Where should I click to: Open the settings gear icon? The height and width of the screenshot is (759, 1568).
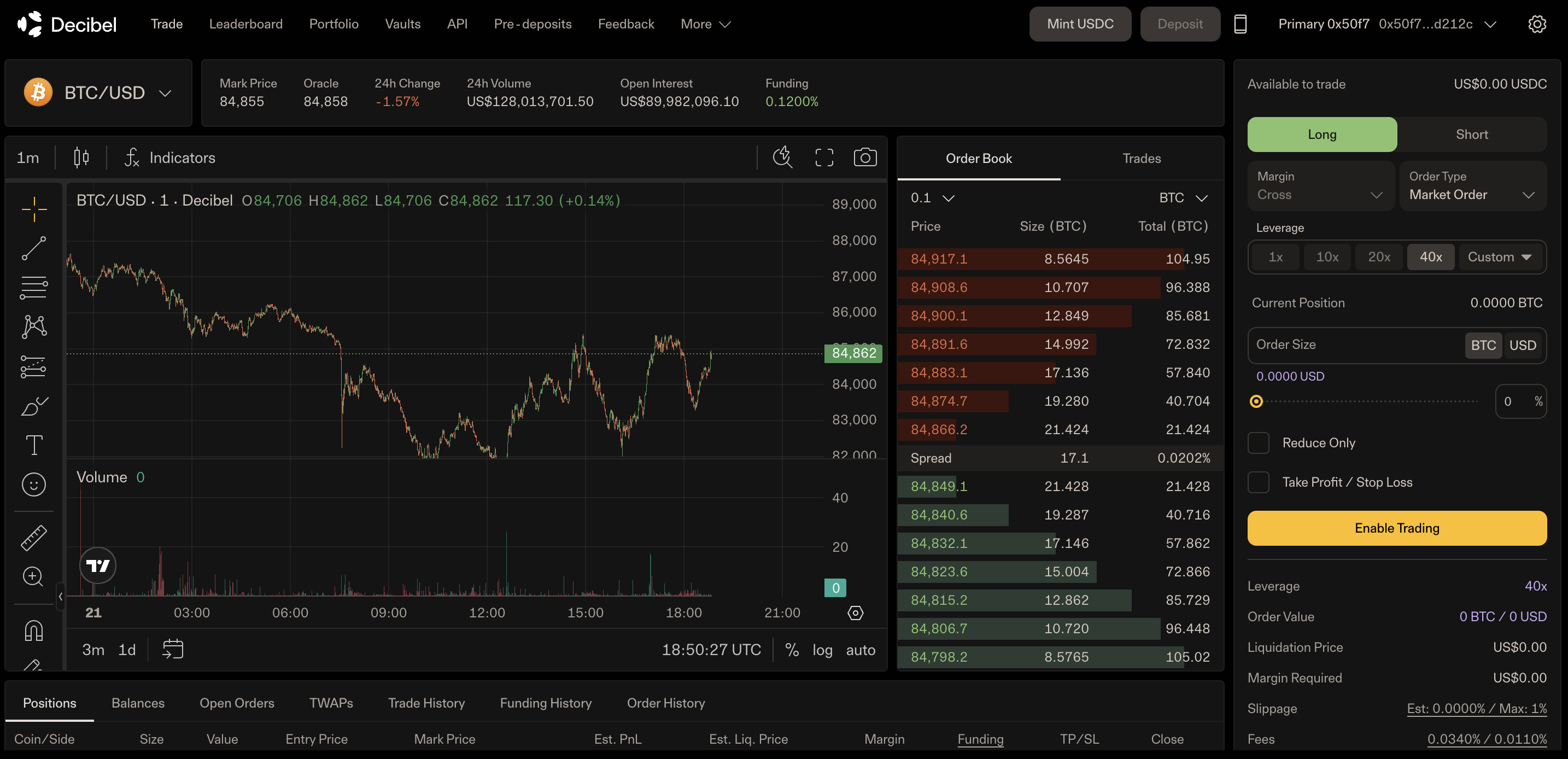click(1536, 25)
